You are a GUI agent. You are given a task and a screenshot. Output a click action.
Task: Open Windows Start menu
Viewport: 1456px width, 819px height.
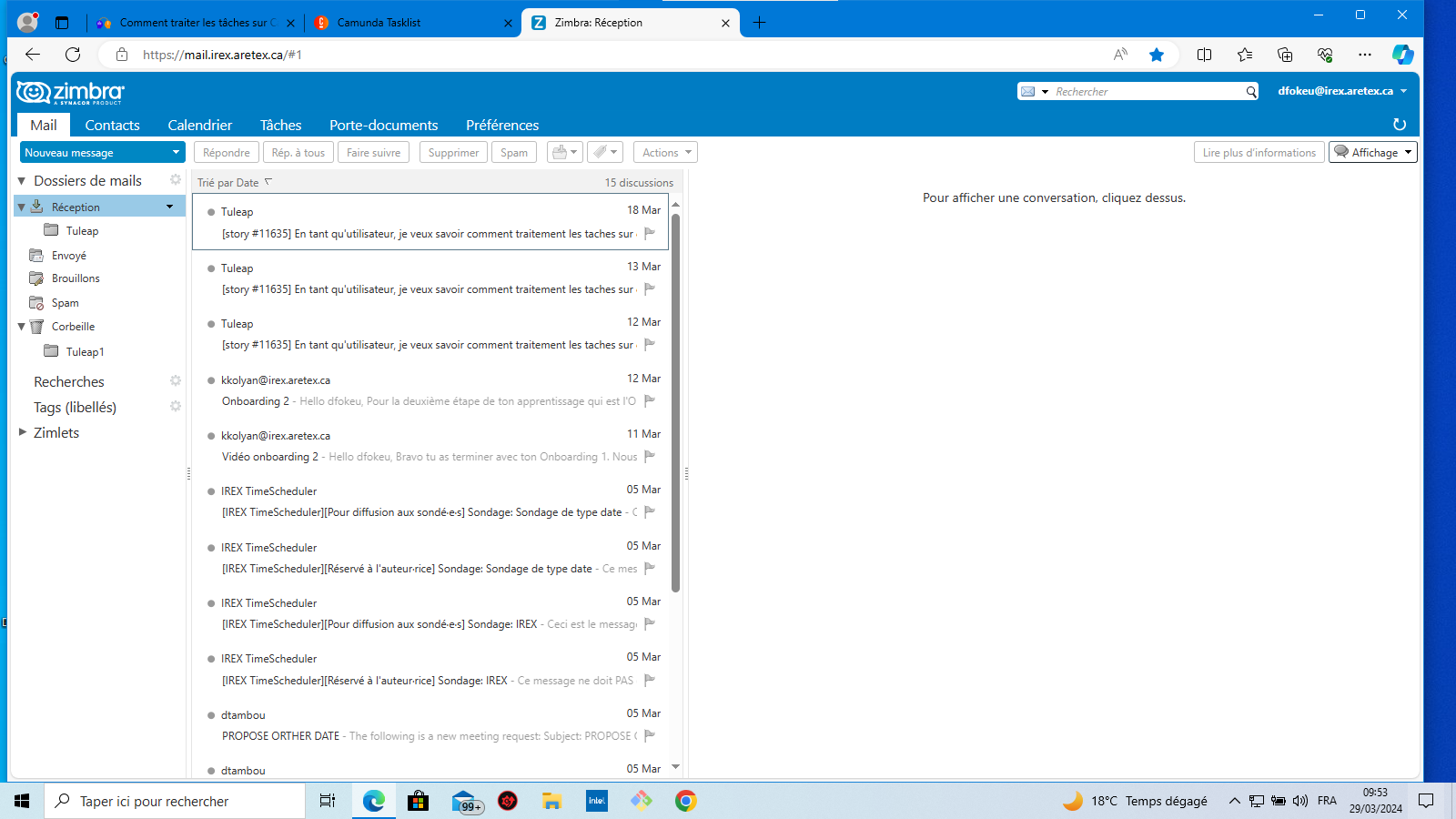click(x=22, y=801)
